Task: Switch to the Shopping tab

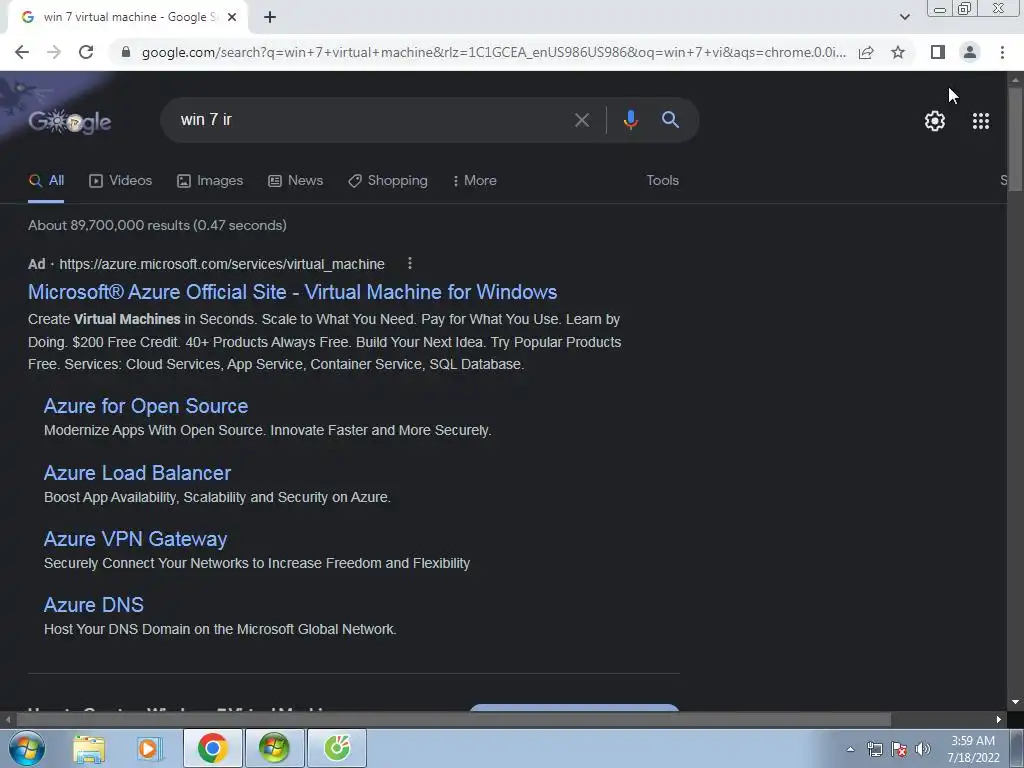Action: (388, 181)
